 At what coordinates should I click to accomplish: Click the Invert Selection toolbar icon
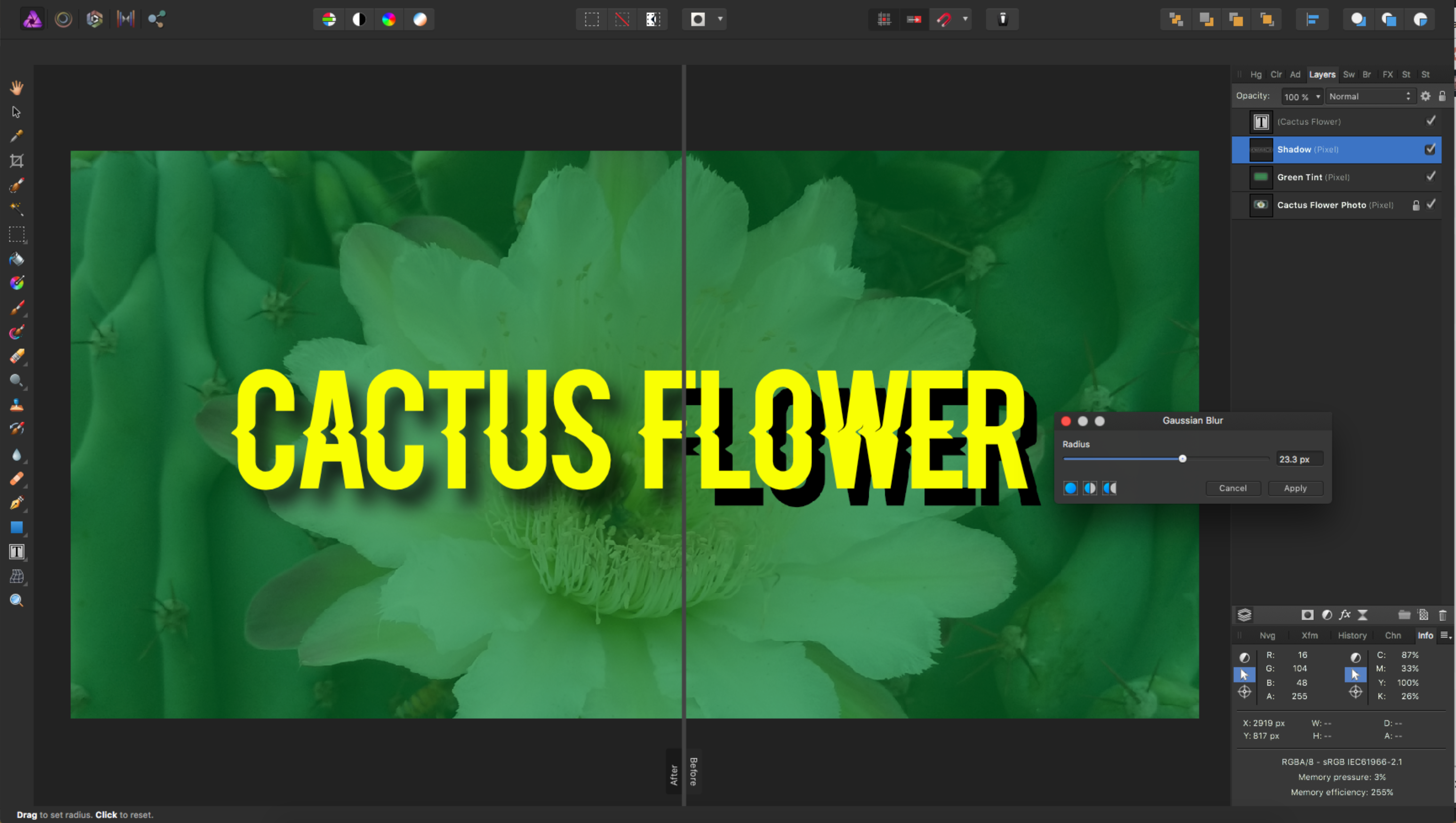pos(653,19)
